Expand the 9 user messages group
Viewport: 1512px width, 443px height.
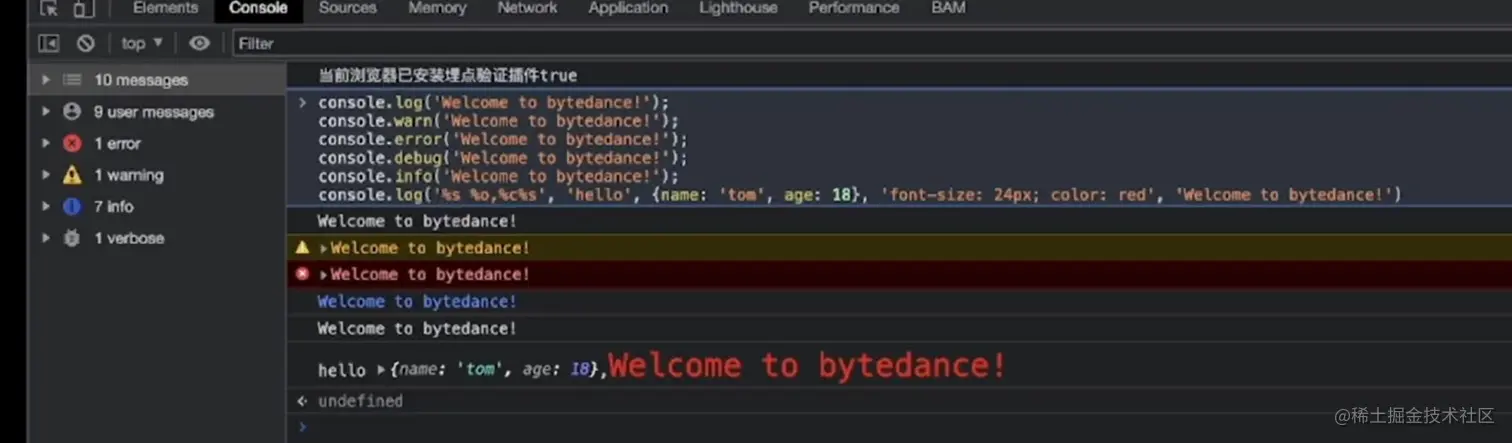click(x=45, y=112)
